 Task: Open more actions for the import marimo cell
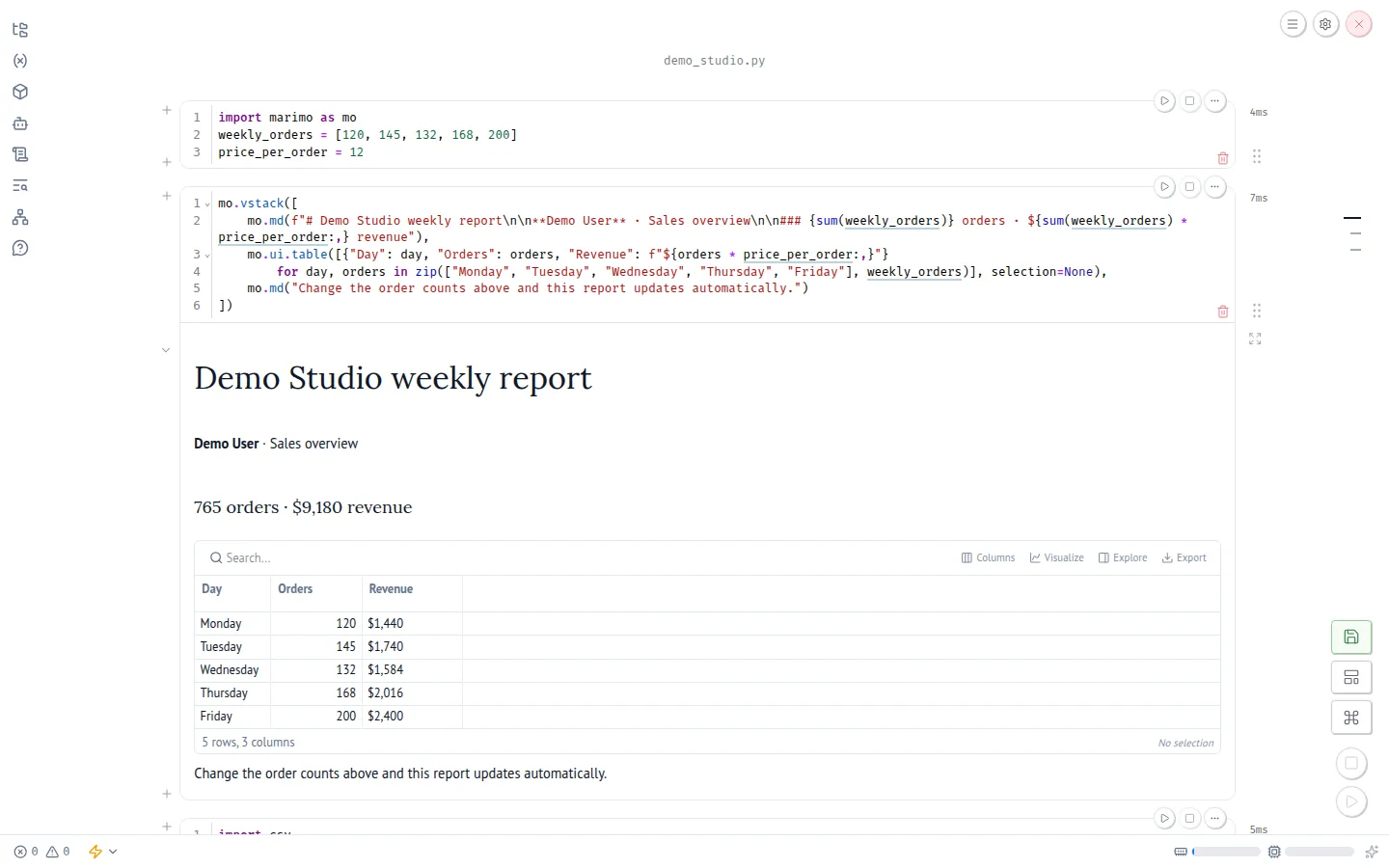(x=1214, y=100)
